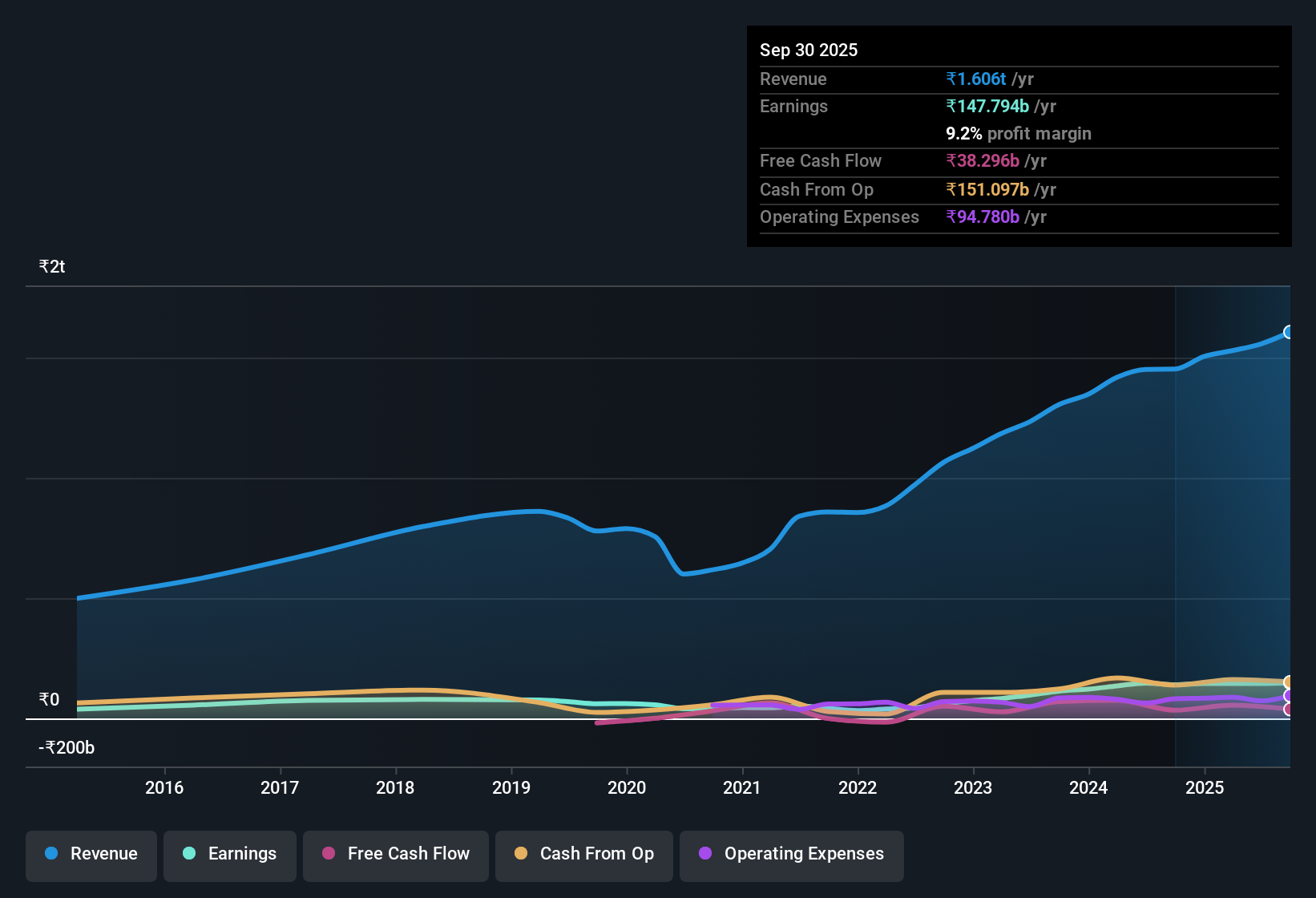Viewport: 1316px width, 898px height.
Task: Open the Free Cash Flow legend entry
Action: tap(395, 855)
